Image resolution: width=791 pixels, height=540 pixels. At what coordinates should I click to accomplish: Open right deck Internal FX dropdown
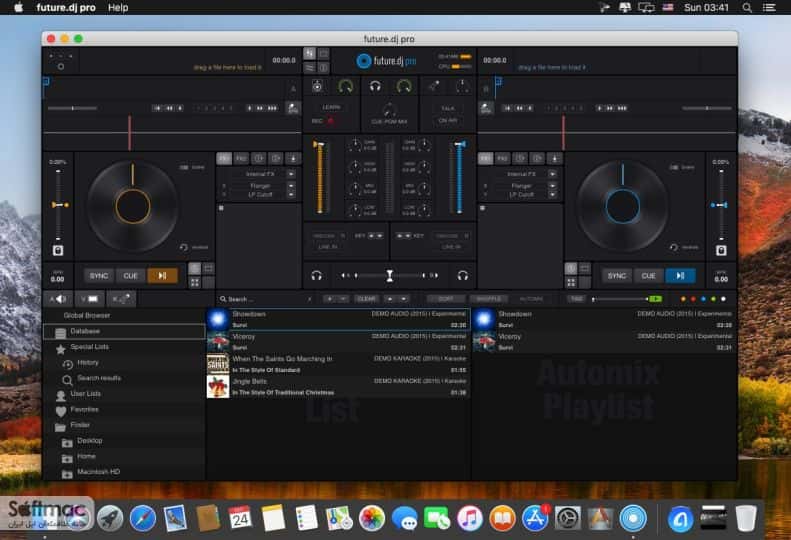553,174
